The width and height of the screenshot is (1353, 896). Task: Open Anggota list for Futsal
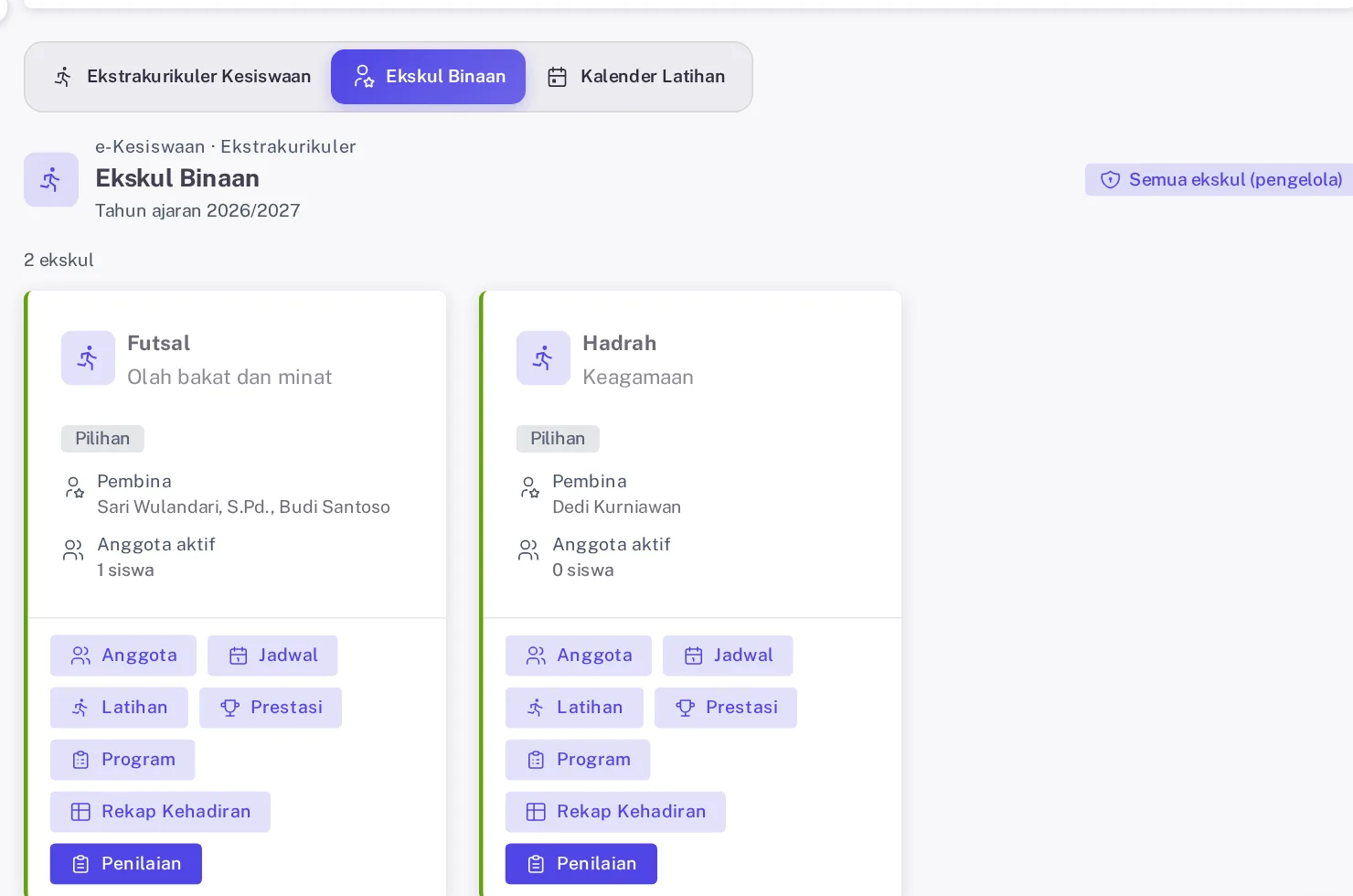123,656
